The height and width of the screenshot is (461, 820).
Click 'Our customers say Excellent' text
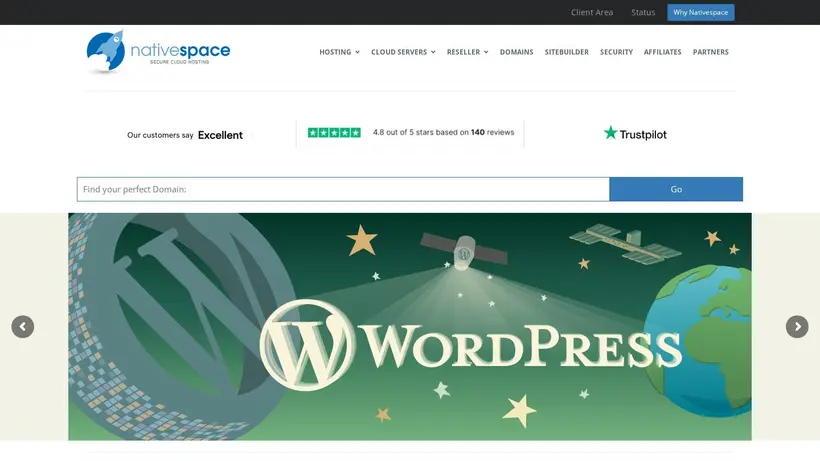coord(185,135)
